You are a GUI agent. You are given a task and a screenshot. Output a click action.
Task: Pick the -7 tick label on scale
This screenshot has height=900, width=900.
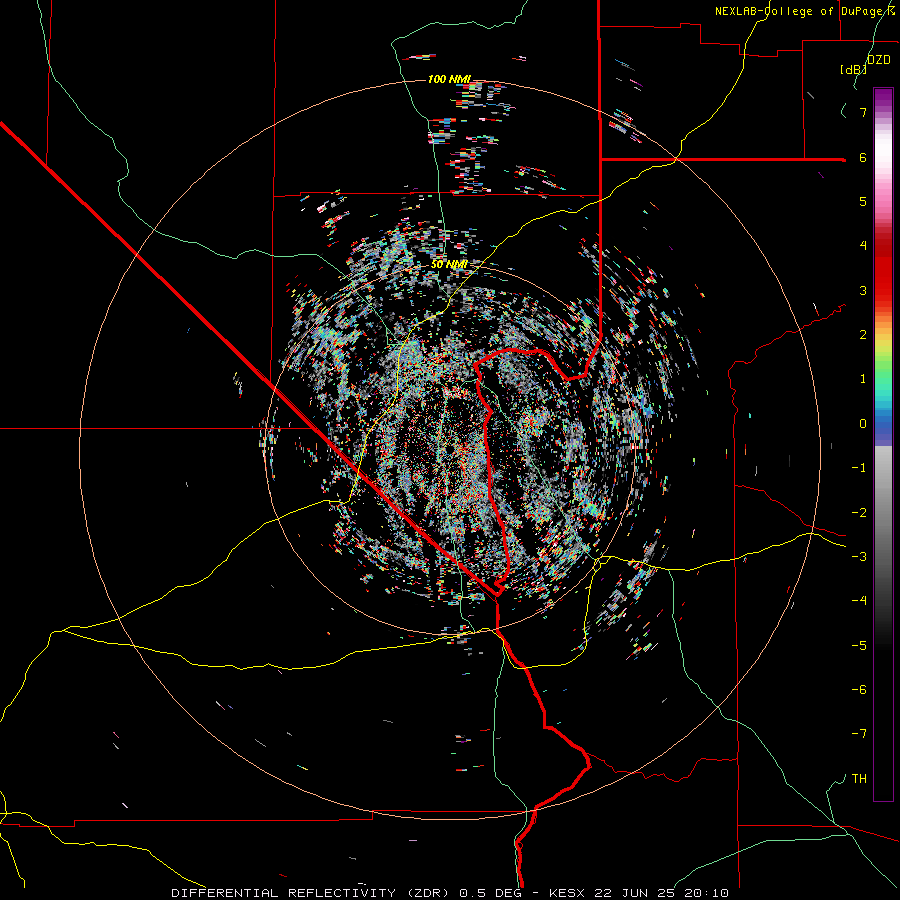859,734
